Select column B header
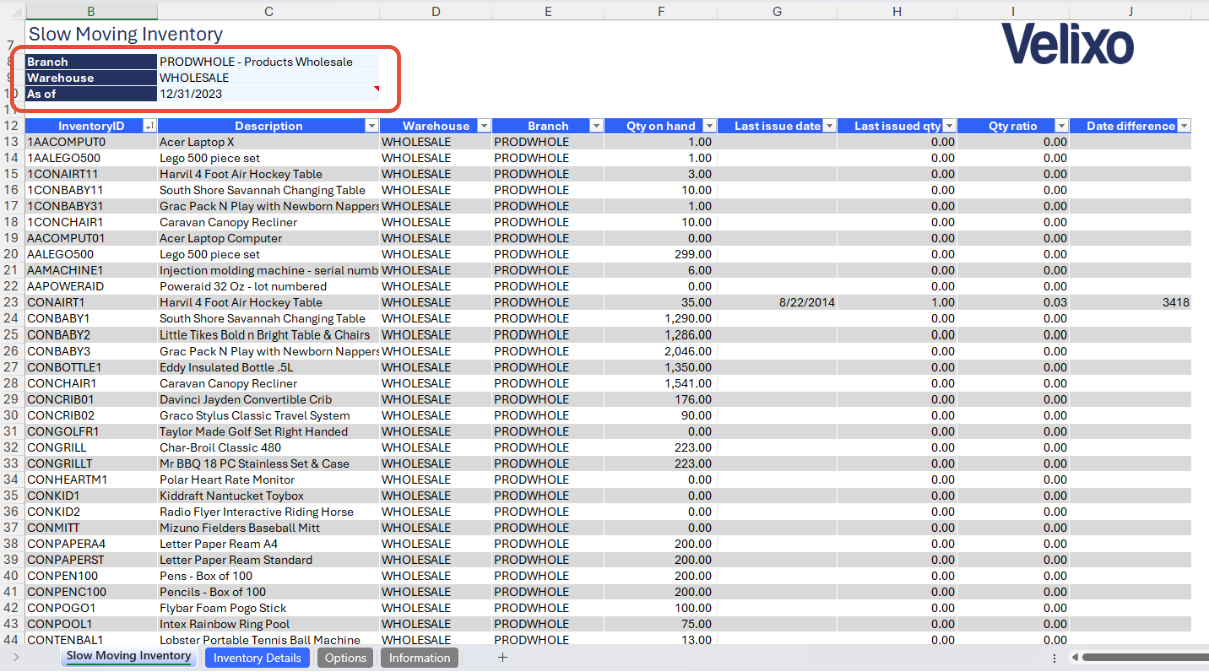 (x=91, y=11)
